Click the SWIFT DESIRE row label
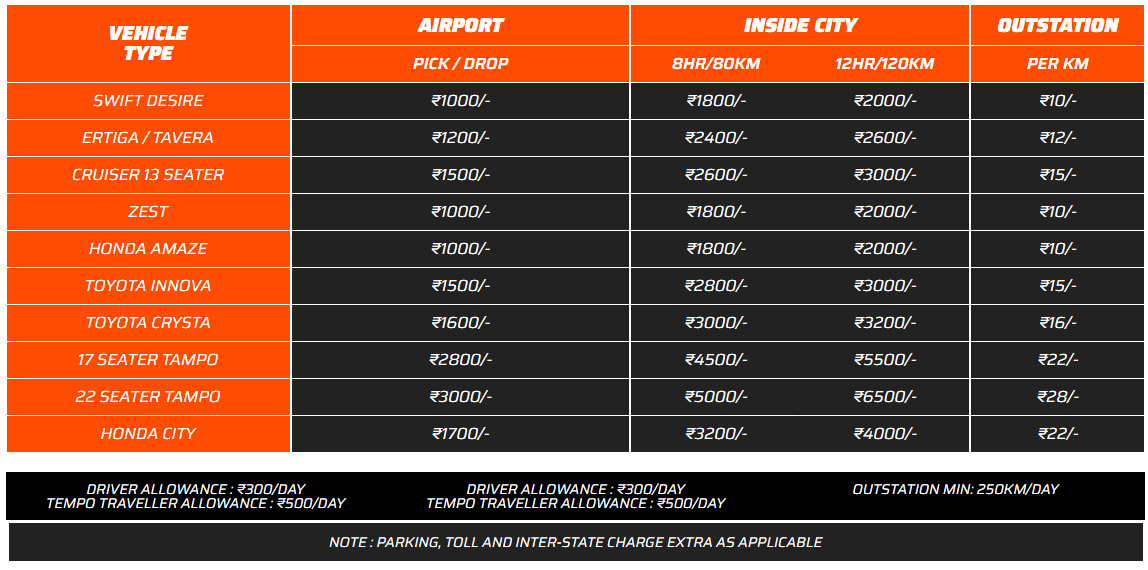 (x=149, y=101)
